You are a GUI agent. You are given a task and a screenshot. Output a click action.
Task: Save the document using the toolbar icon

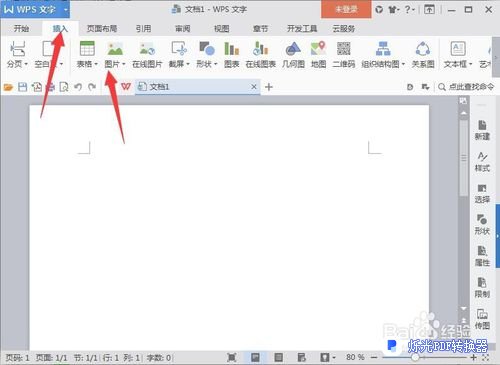tap(22, 87)
